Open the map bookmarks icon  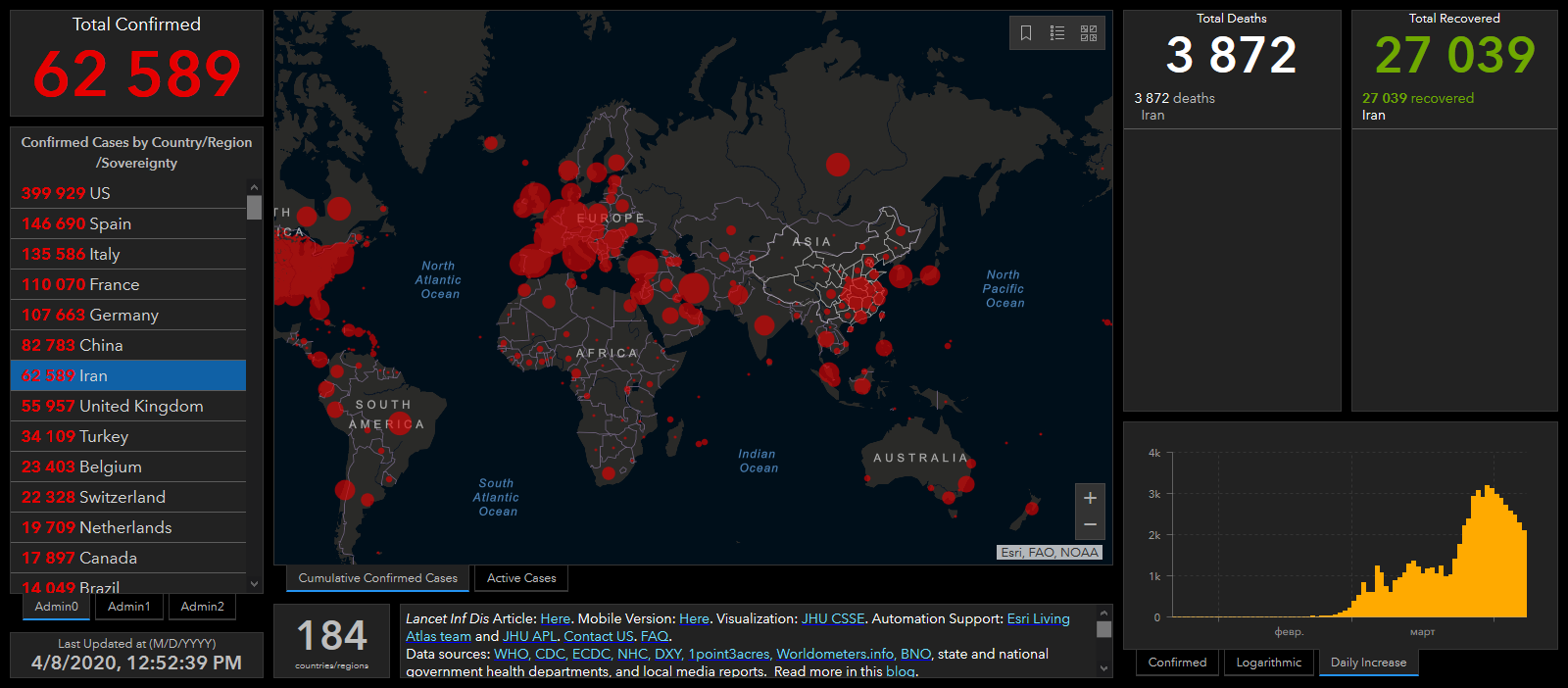pyautogui.click(x=1026, y=33)
